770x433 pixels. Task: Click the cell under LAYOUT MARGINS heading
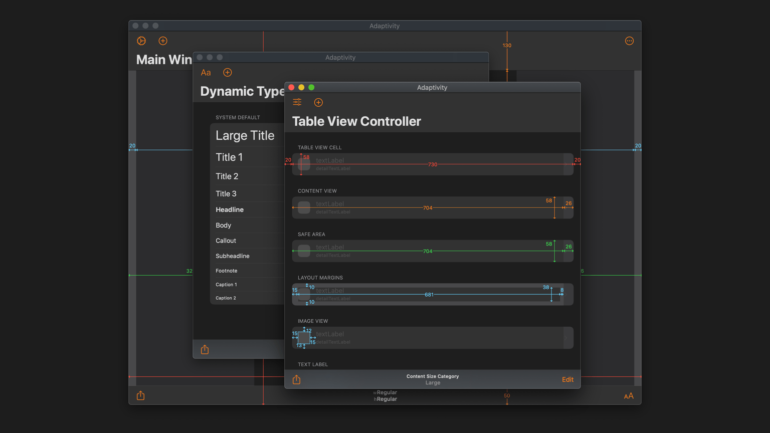coord(433,295)
